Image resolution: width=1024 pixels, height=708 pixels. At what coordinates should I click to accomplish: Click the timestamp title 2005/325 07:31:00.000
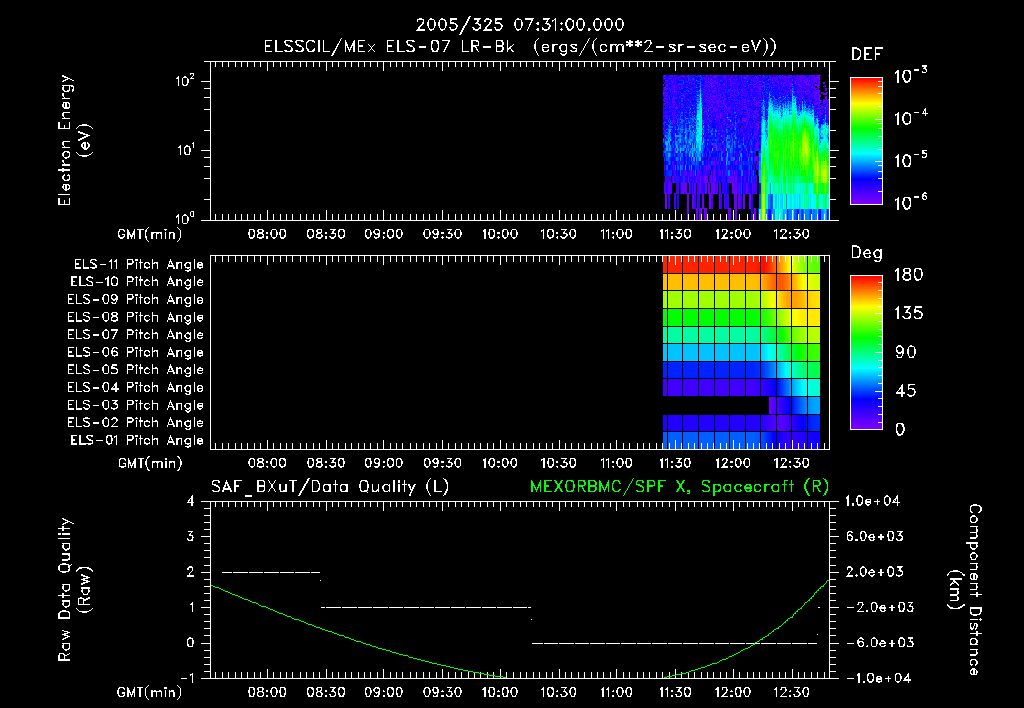[520, 25]
